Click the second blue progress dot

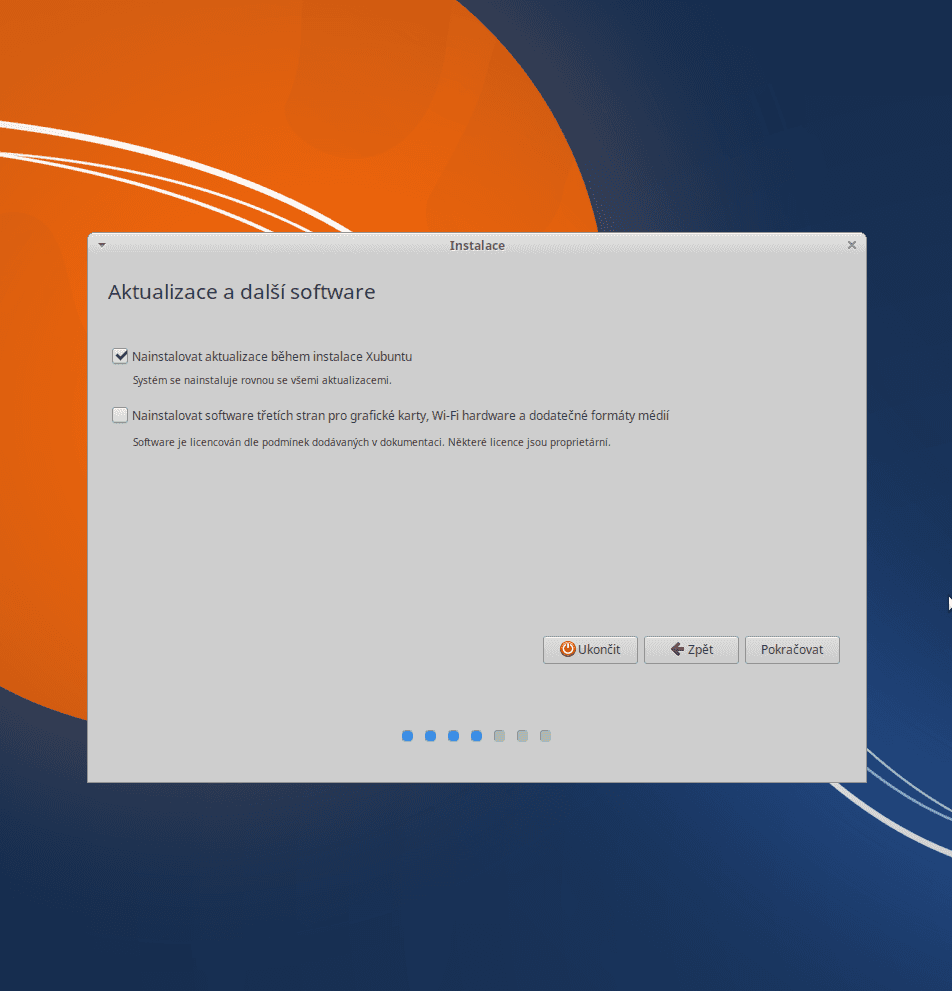click(430, 736)
